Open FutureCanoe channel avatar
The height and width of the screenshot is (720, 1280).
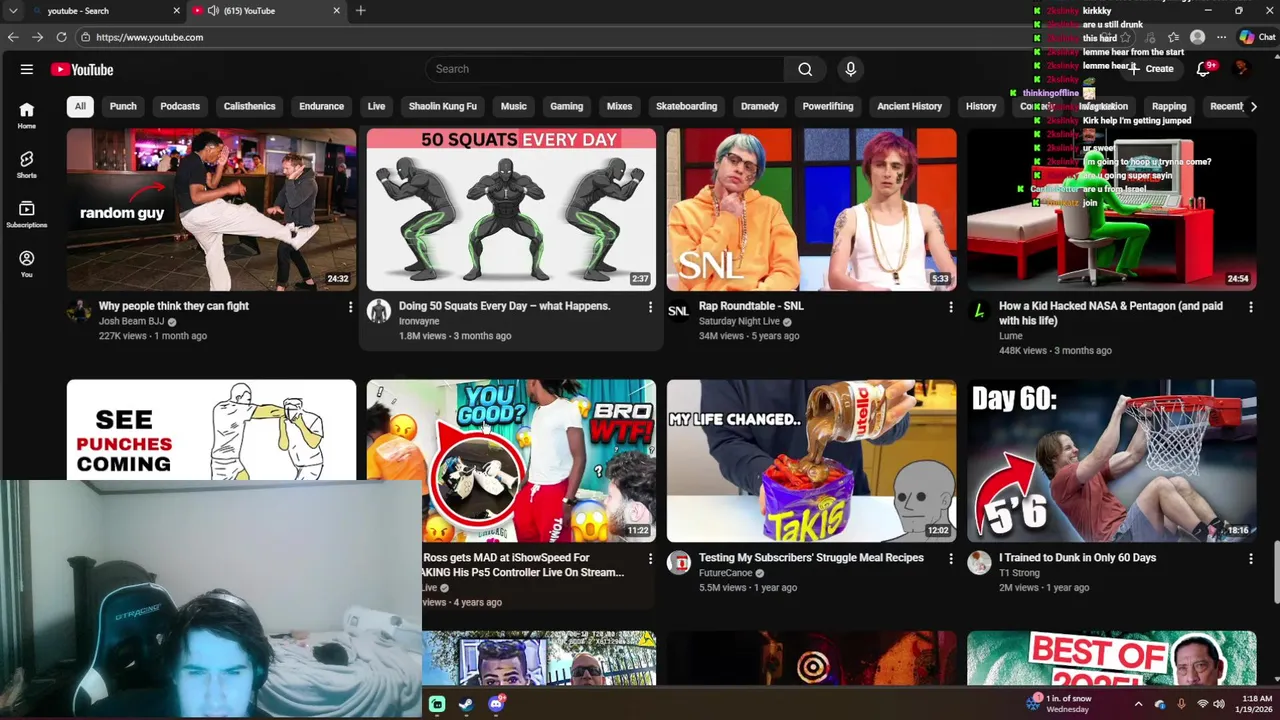pyautogui.click(x=679, y=563)
